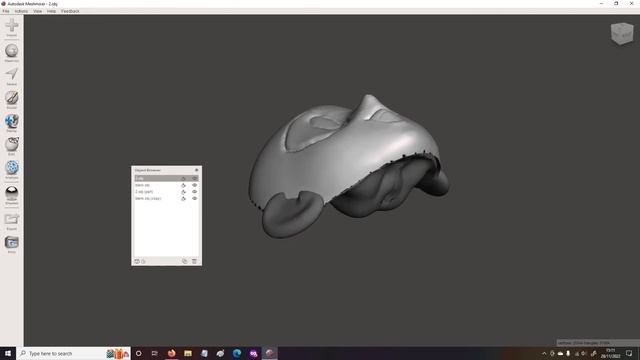The height and width of the screenshot is (360, 640).
Task: Open the Import tool
Action: (11, 27)
